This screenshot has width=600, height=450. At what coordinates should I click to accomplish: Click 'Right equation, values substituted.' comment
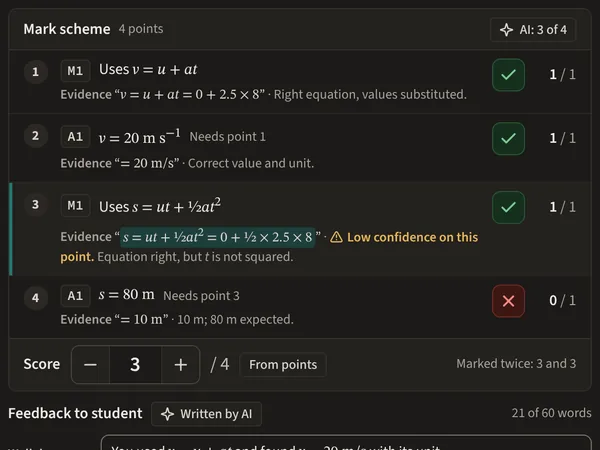click(x=370, y=95)
